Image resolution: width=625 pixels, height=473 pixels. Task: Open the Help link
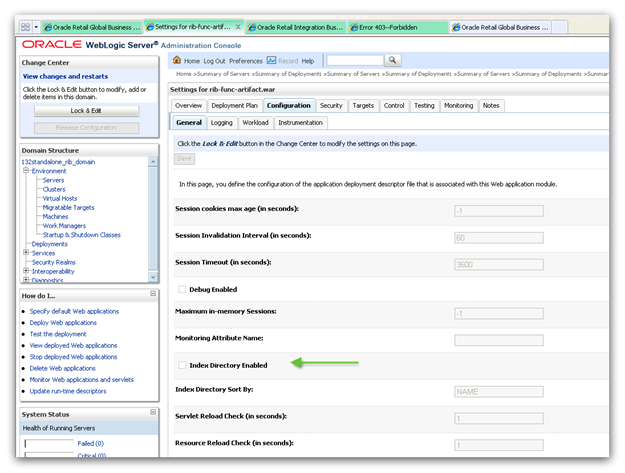coord(308,61)
